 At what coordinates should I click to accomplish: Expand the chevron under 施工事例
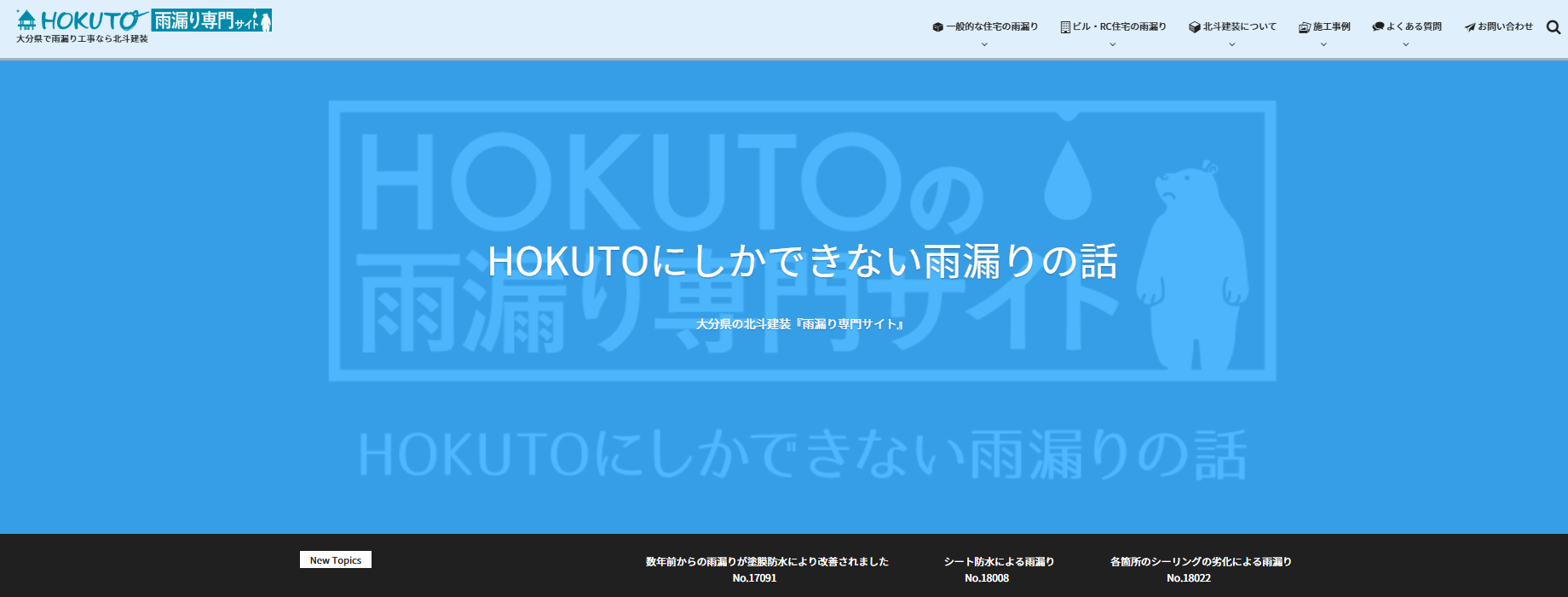1323,44
